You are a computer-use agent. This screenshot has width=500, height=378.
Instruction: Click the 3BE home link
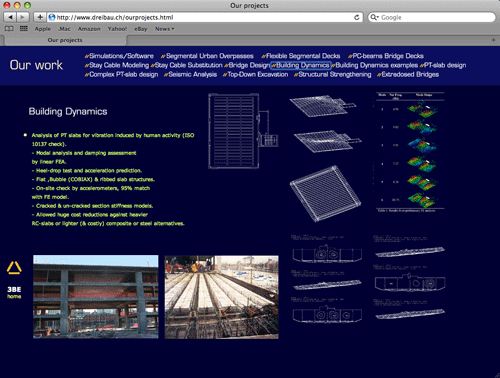point(14,293)
